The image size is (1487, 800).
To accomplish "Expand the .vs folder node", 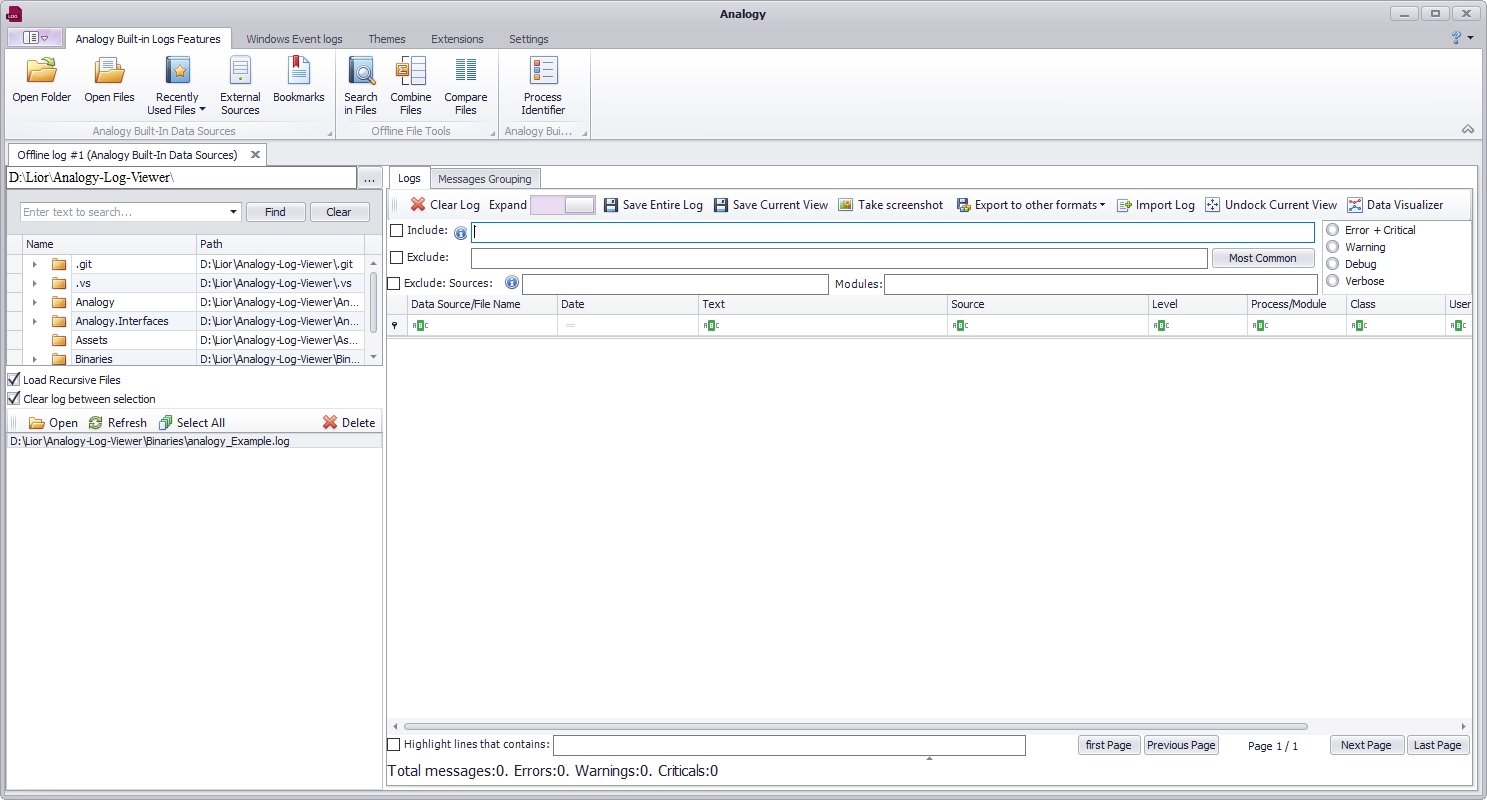I will pos(34,284).
